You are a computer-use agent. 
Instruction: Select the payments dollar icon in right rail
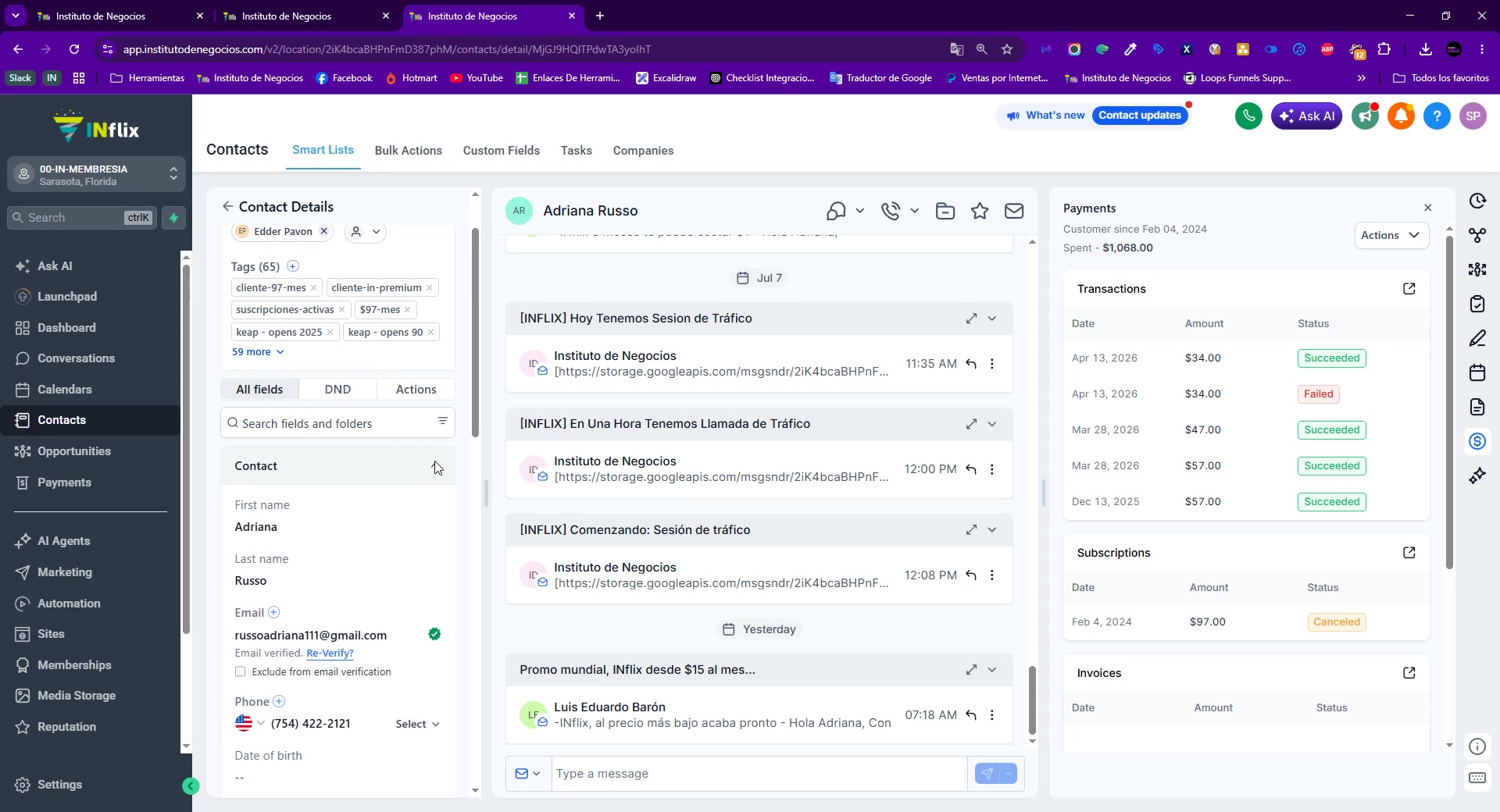(1477, 441)
